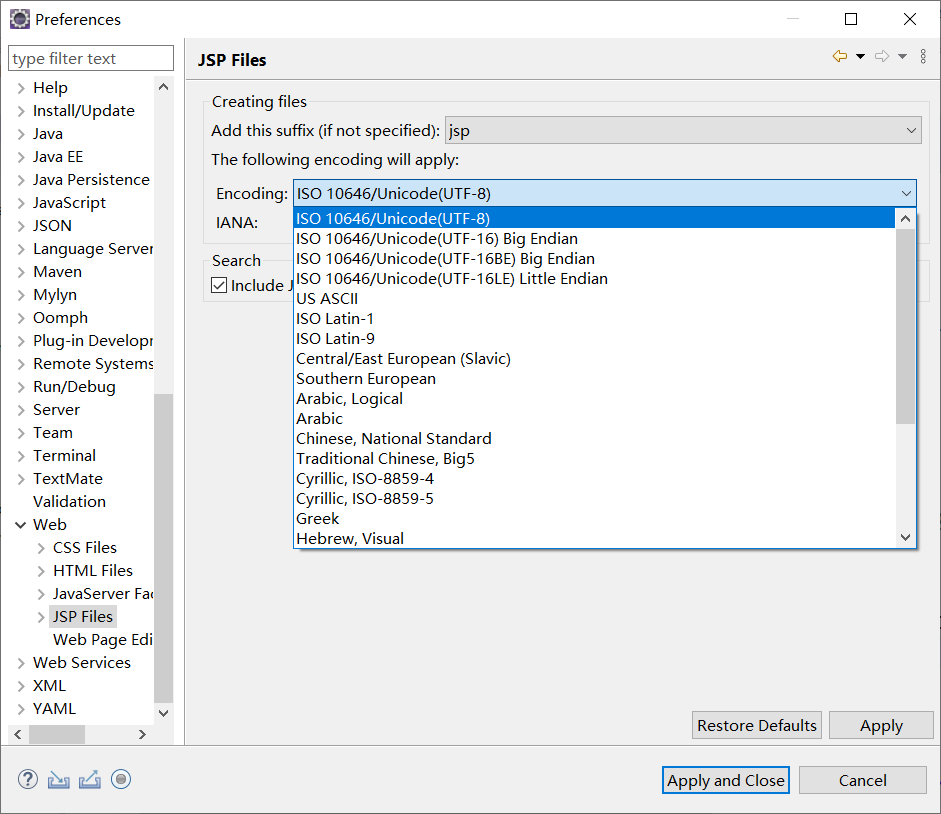The width and height of the screenshot is (941, 814).
Task: Select Validation preference category
Action: click(69, 502)
